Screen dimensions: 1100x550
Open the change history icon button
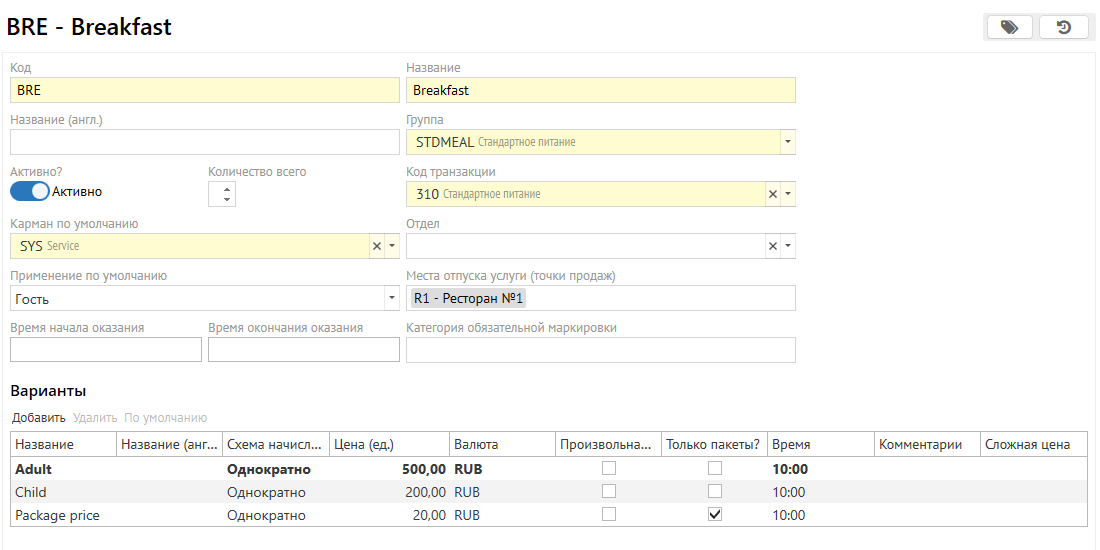[x=1063, y=27]
